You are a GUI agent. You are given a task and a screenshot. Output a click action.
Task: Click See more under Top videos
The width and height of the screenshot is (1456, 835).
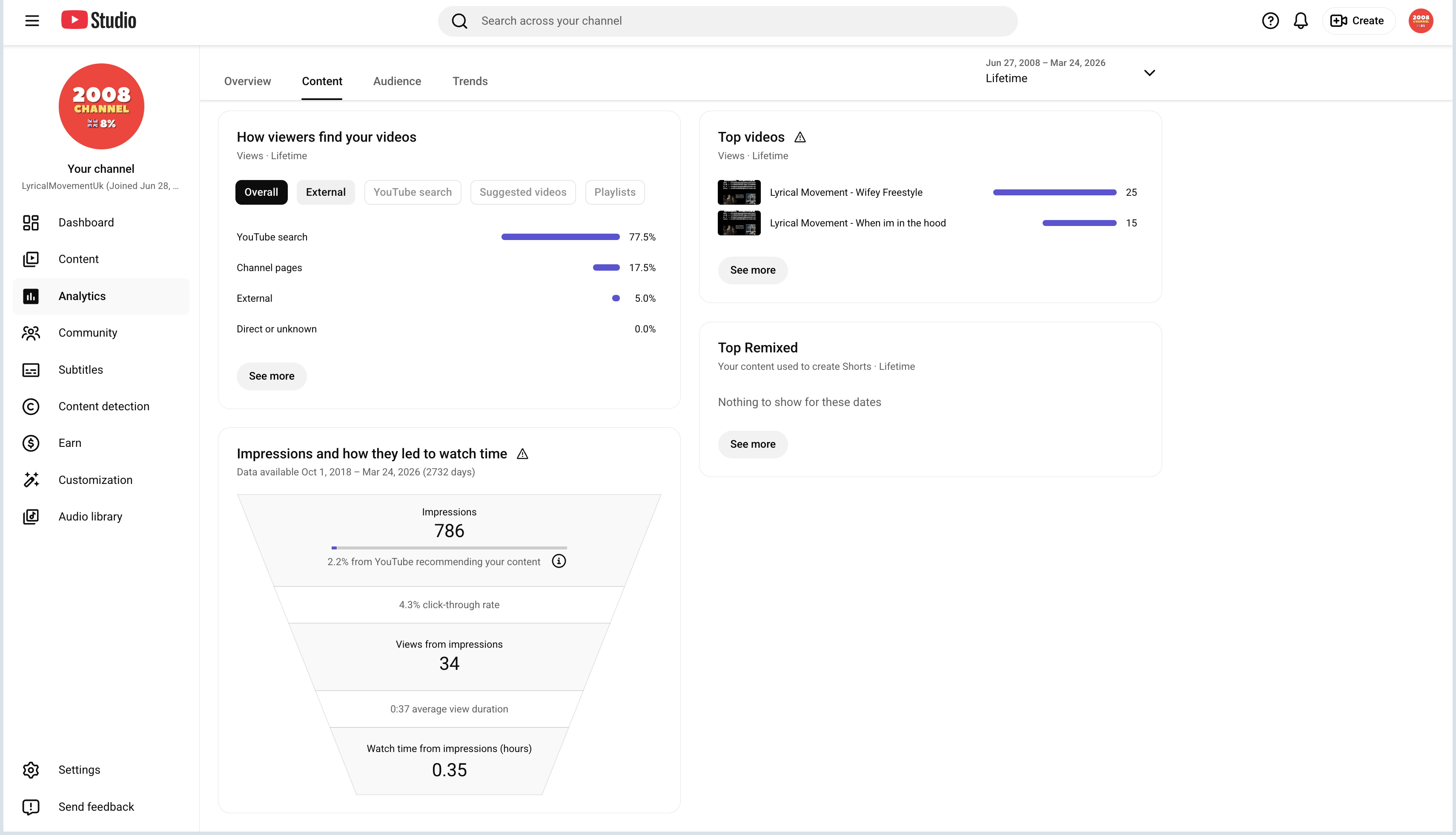tap(753, 270)
